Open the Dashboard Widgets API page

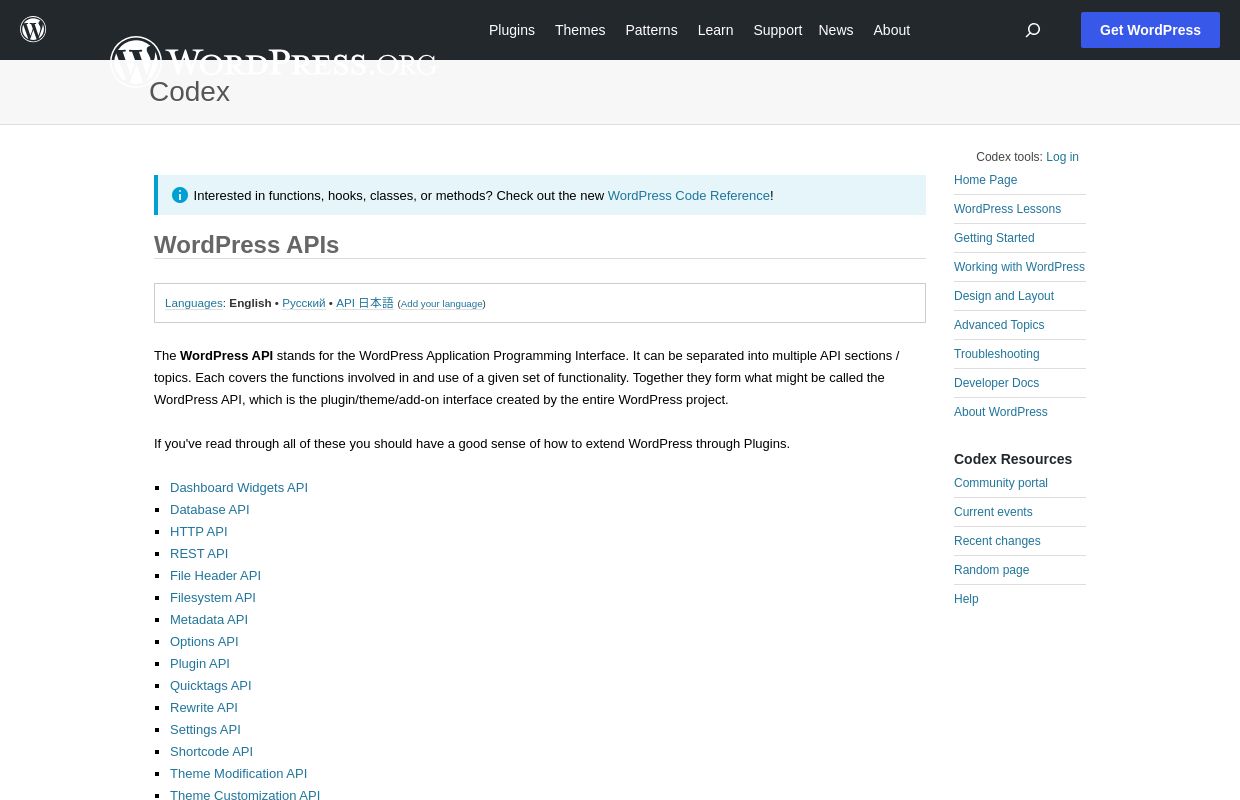point(239,488)
